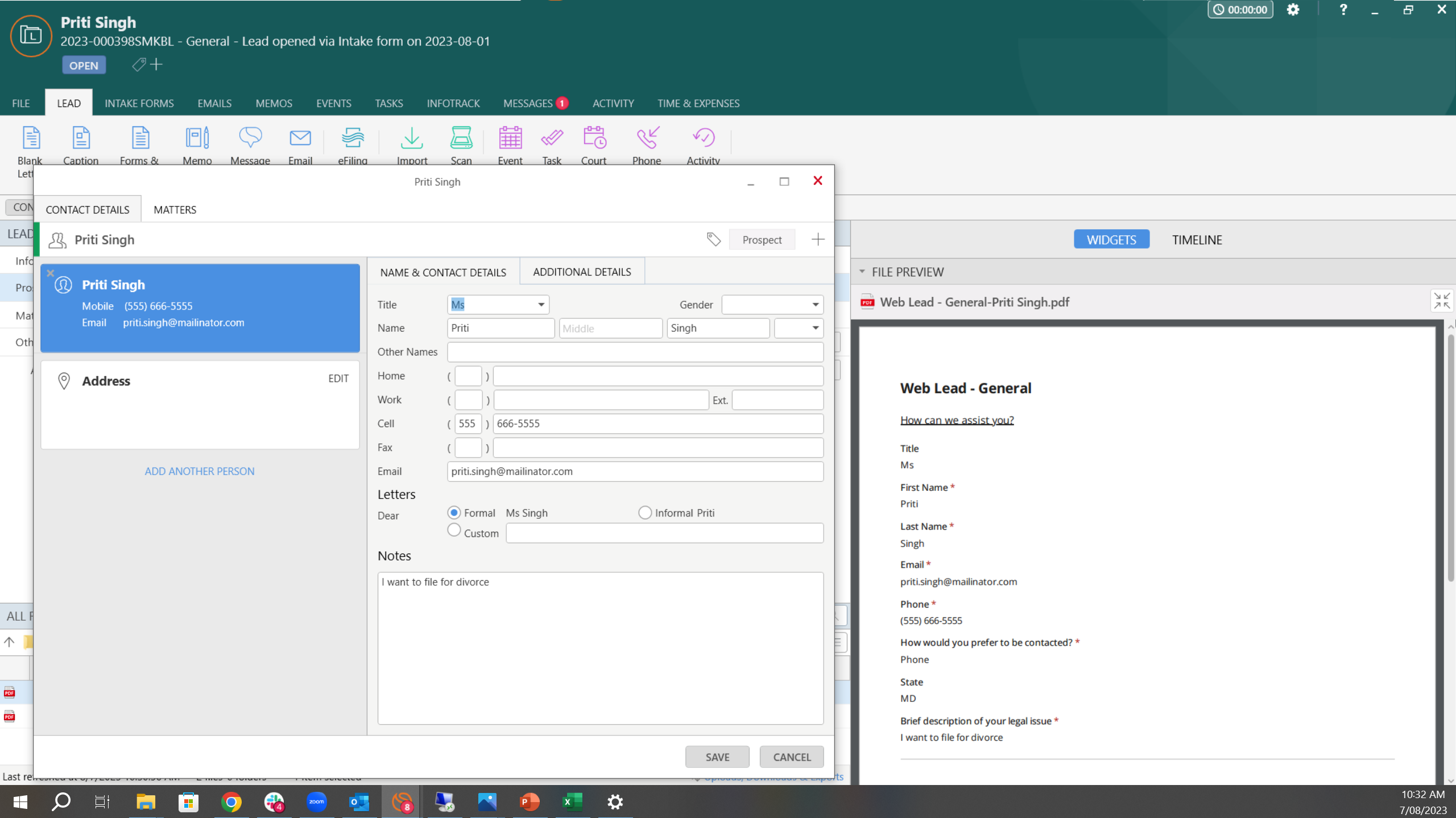This screenshot has width=1456, height=818.
Task: Click the settings gear in title bar
Action: tap(1293, 10)
